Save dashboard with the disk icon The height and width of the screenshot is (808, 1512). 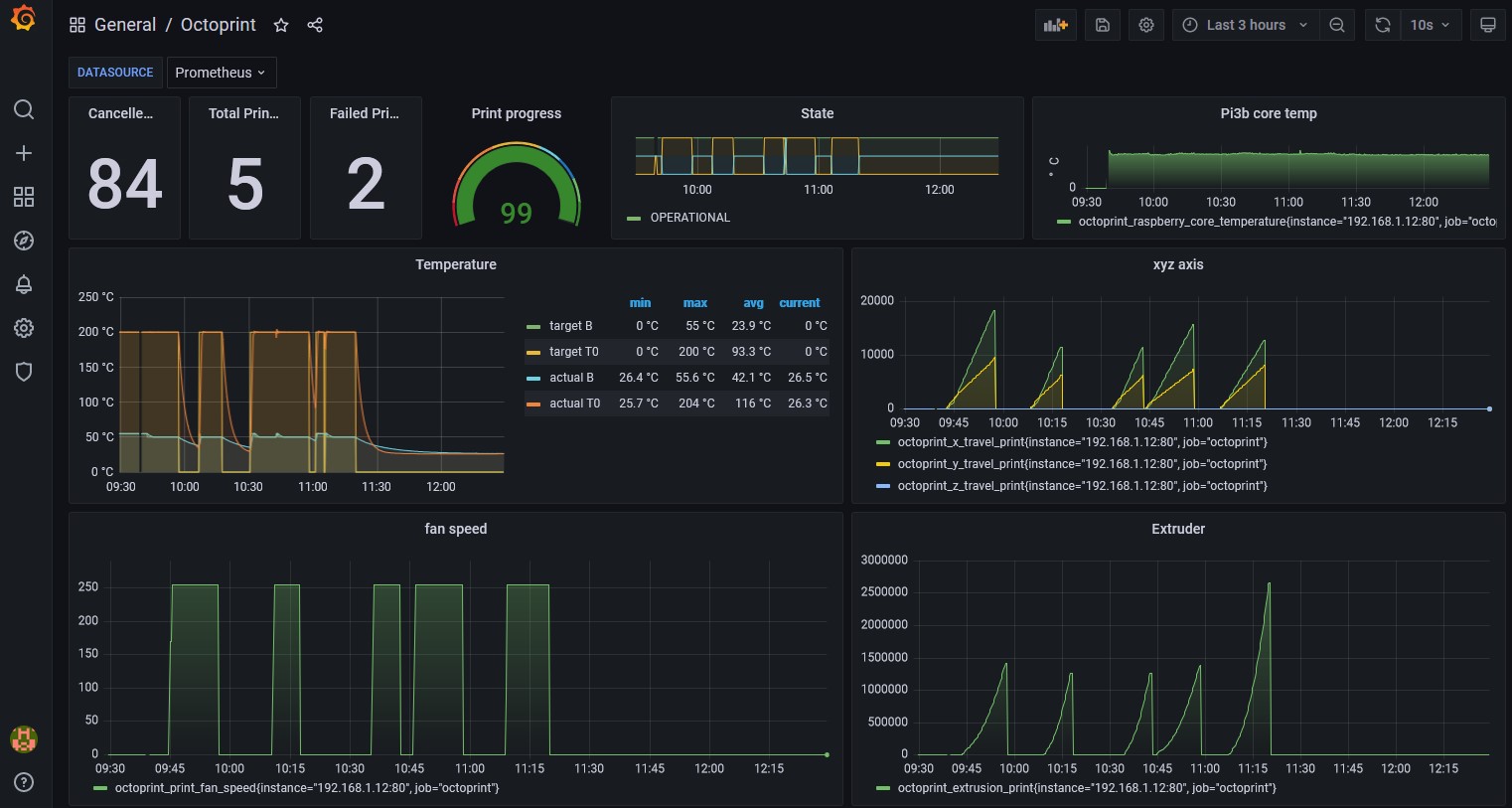[x=1103, y=25]
